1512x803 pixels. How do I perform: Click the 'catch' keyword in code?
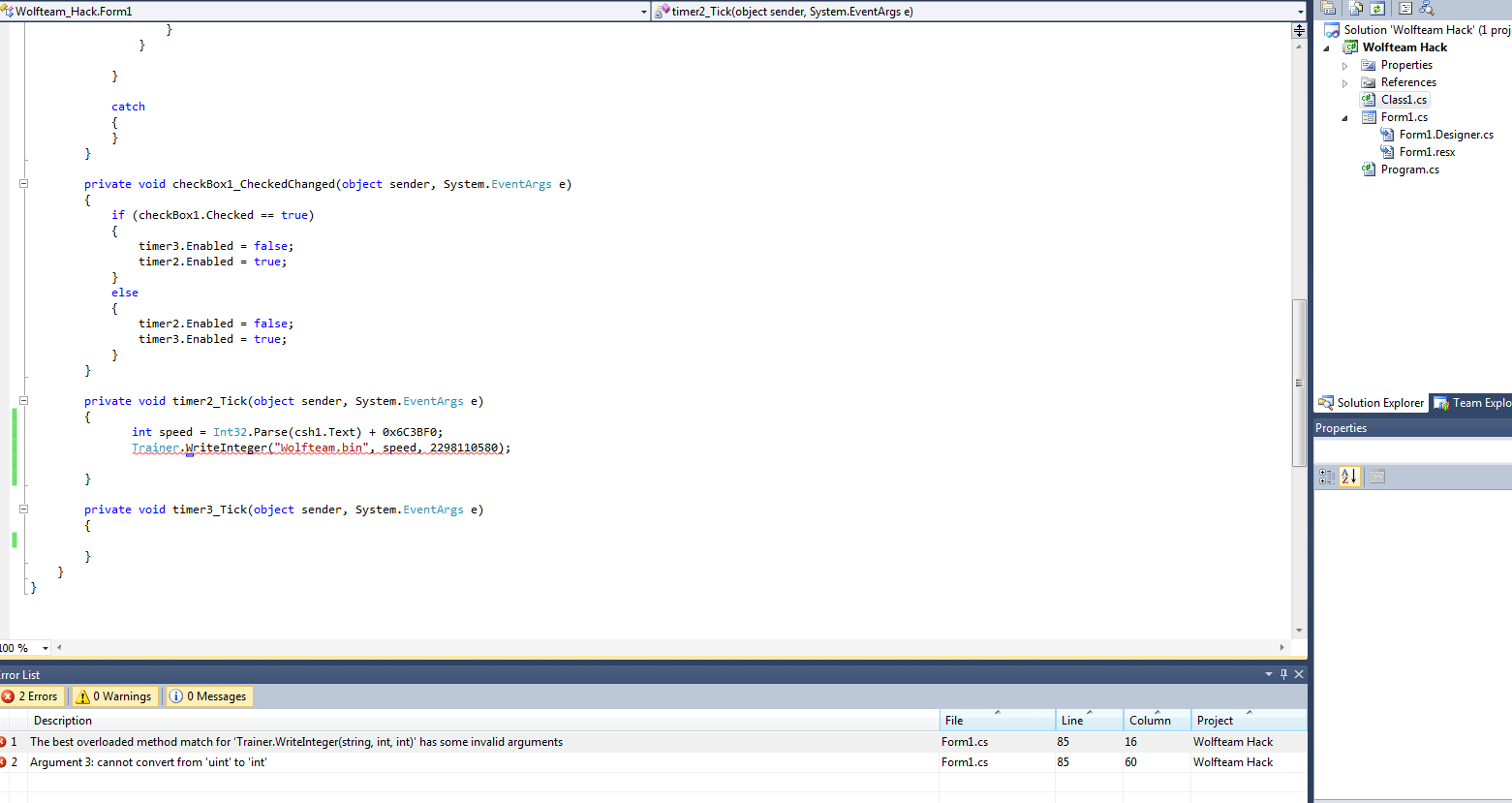(x=128, y=107)
